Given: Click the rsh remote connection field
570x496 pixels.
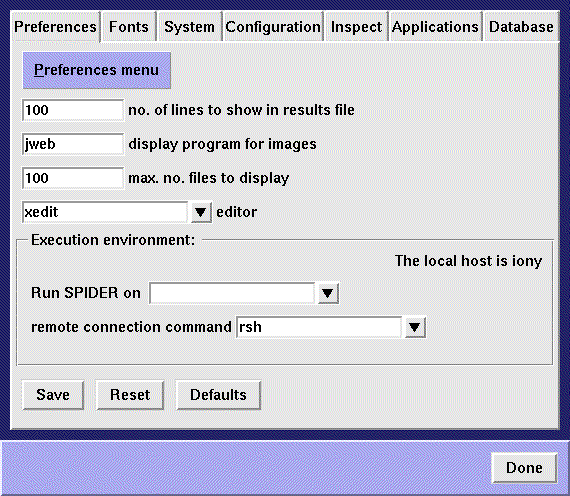Looking at the screenshot, I should (319, 327).
